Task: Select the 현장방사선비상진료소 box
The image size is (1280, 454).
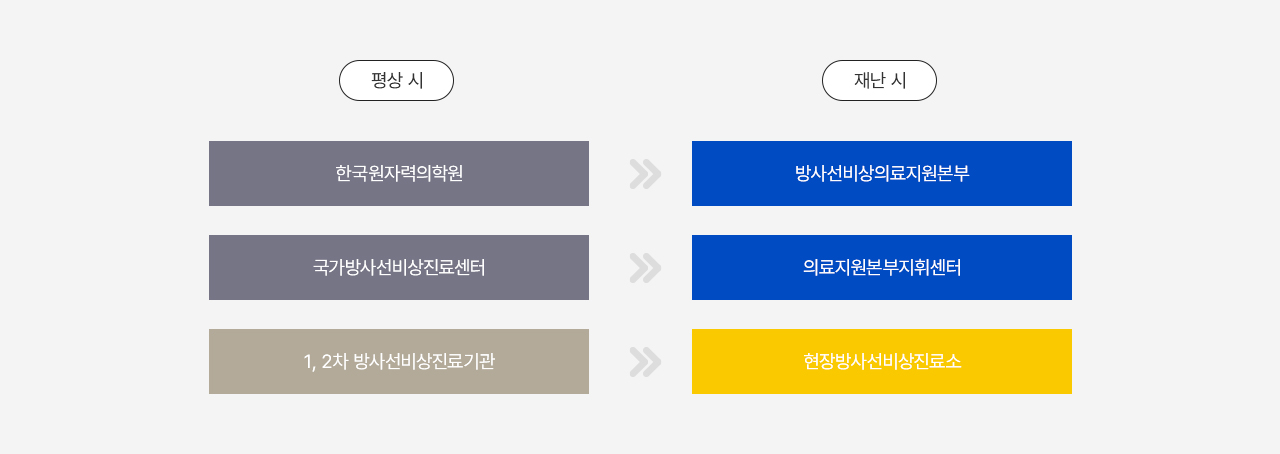Action: pos(881,362)
